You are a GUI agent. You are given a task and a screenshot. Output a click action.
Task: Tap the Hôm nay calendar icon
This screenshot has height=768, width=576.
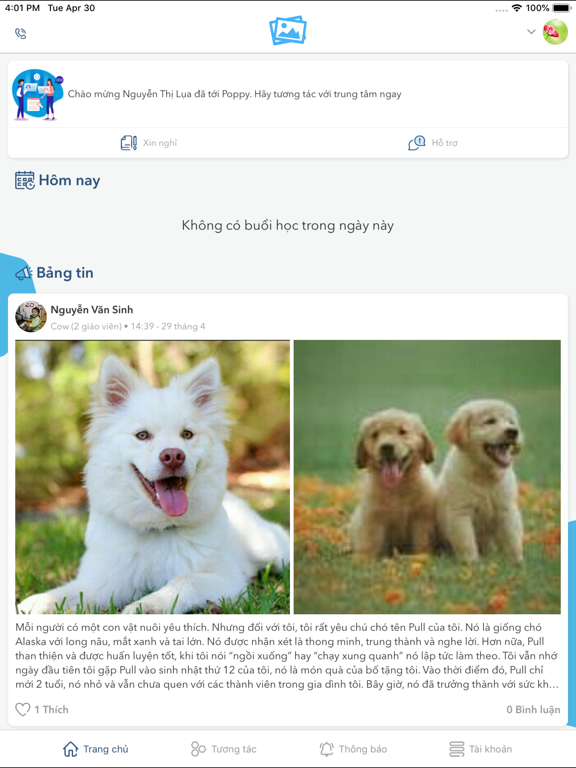pos(24,180)
